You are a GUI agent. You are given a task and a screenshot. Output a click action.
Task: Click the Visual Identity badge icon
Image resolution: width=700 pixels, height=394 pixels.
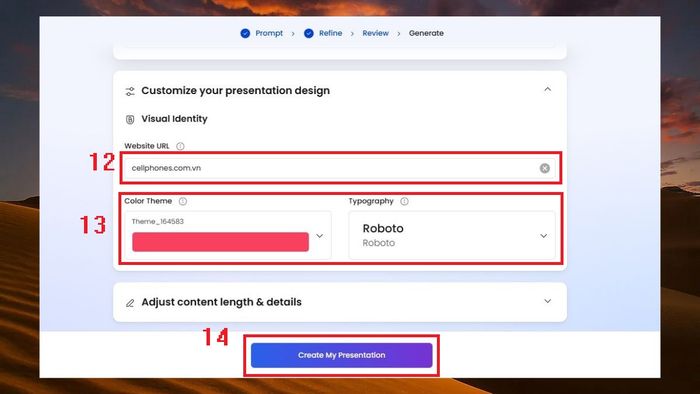click(x=130, y=119)
